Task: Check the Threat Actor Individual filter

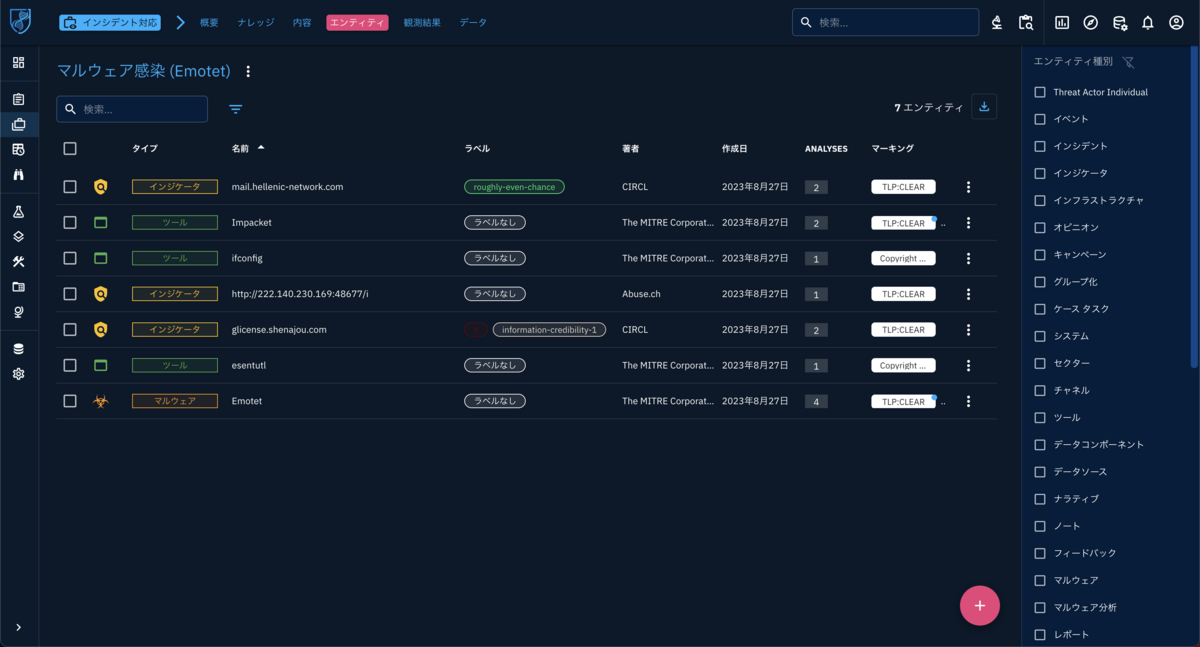Action: (1040, 92)
